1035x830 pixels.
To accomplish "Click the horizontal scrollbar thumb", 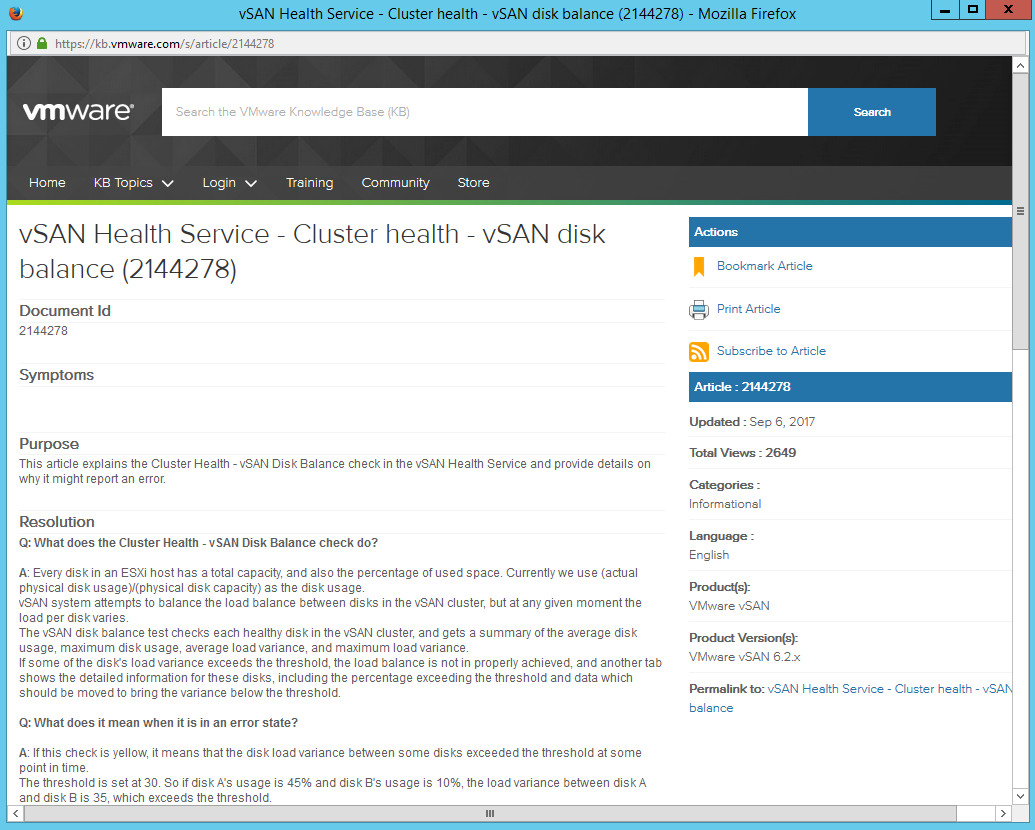I will pos(490,813).
